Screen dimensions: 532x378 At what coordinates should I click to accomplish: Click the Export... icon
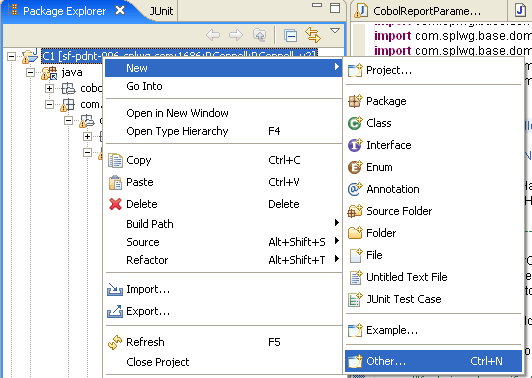click(115, 311)
